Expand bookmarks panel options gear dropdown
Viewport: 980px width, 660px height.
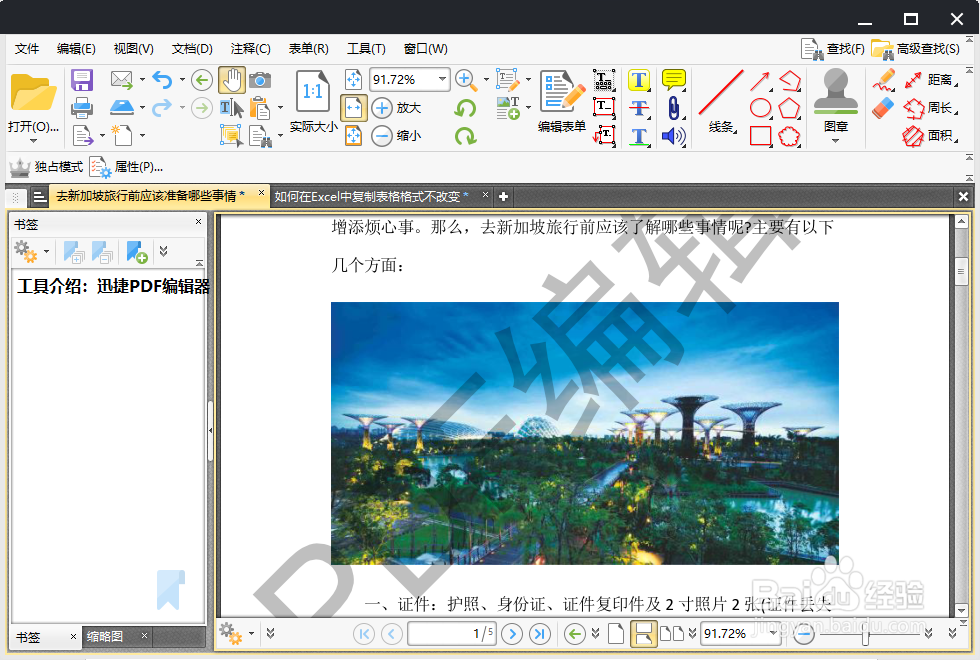46,251
